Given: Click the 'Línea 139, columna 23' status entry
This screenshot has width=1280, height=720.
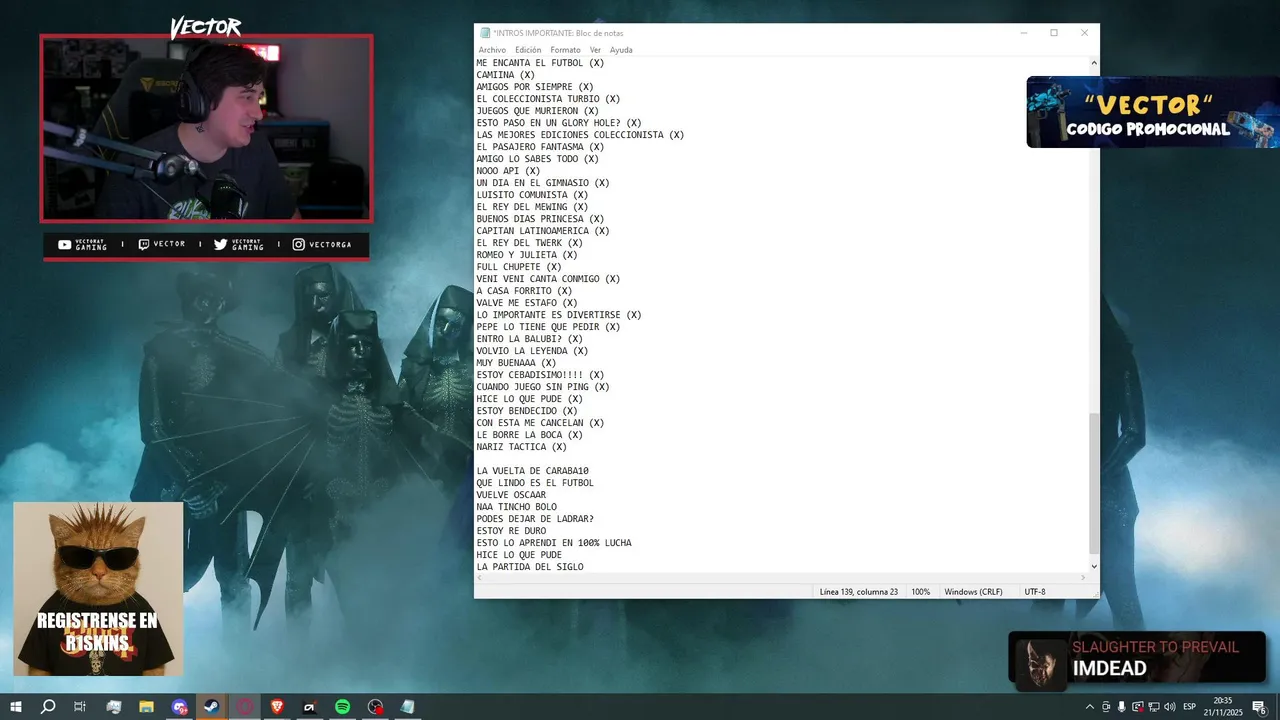Looking at the screenshot, I should [x=858, y=592].
